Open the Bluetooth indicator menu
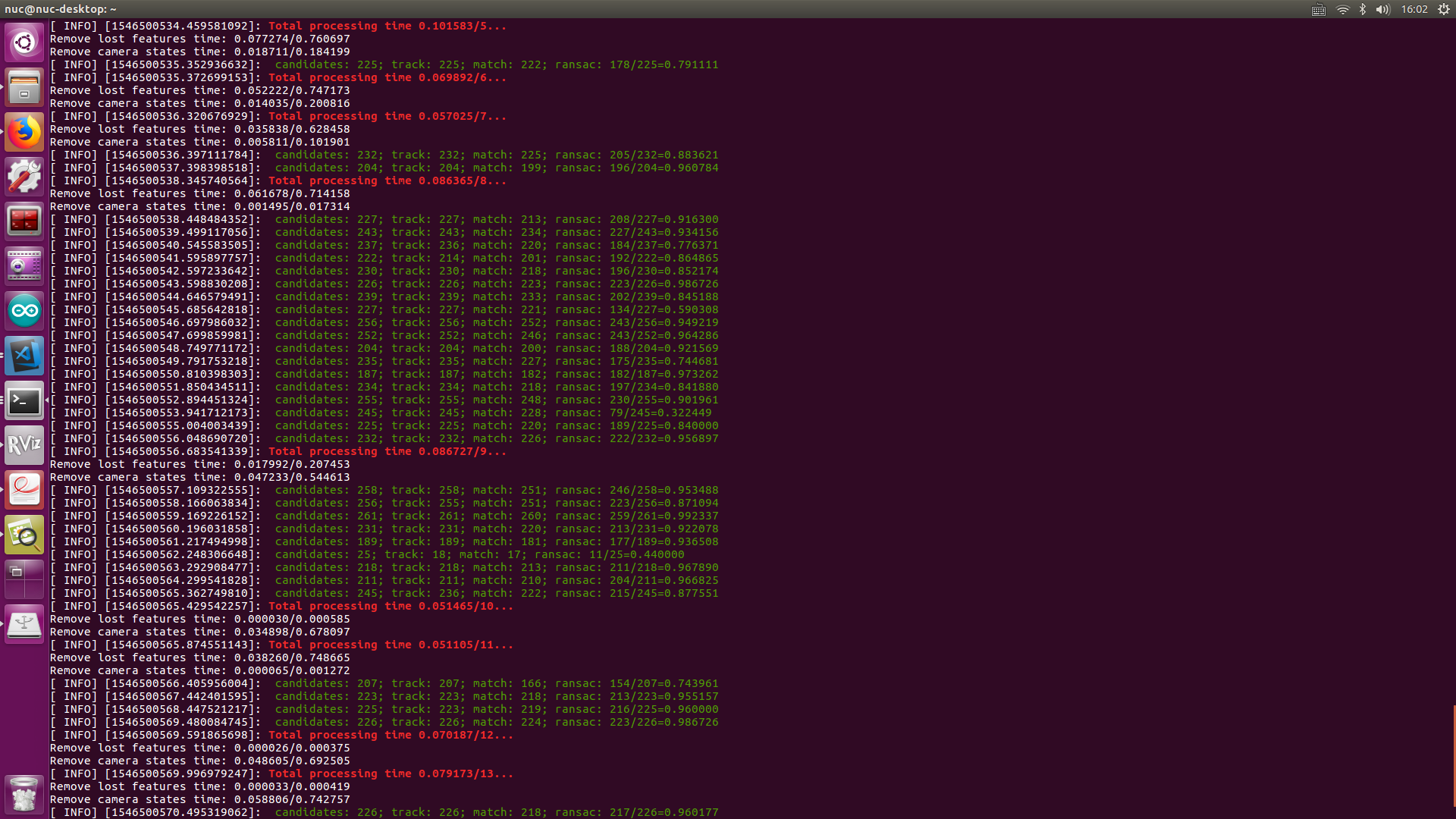Viewport: 1456px width, 819px height. pyautogui.click(x=1362, y=10)
